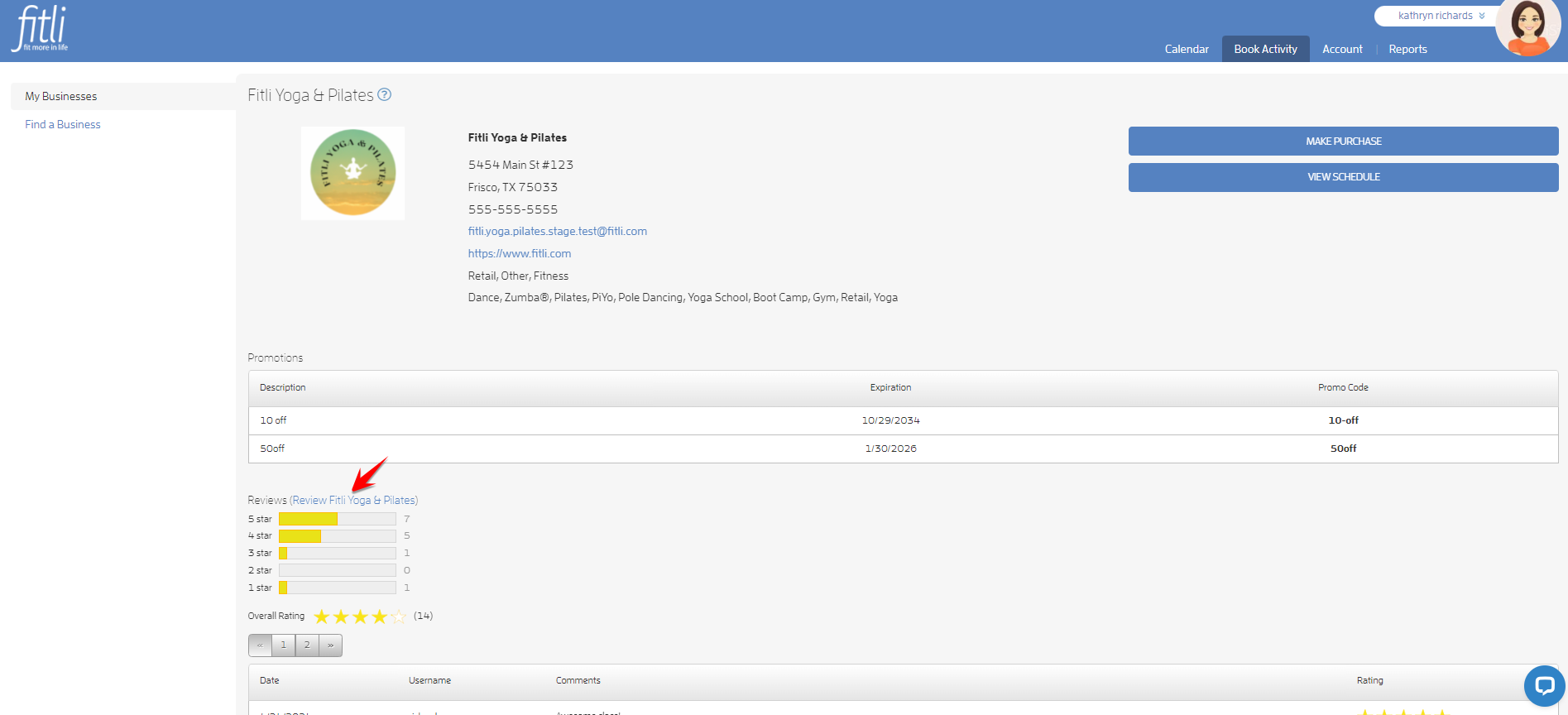This screenshot has height=715, width=1568.
Task: Click the Comments column header
Action: 578,680
